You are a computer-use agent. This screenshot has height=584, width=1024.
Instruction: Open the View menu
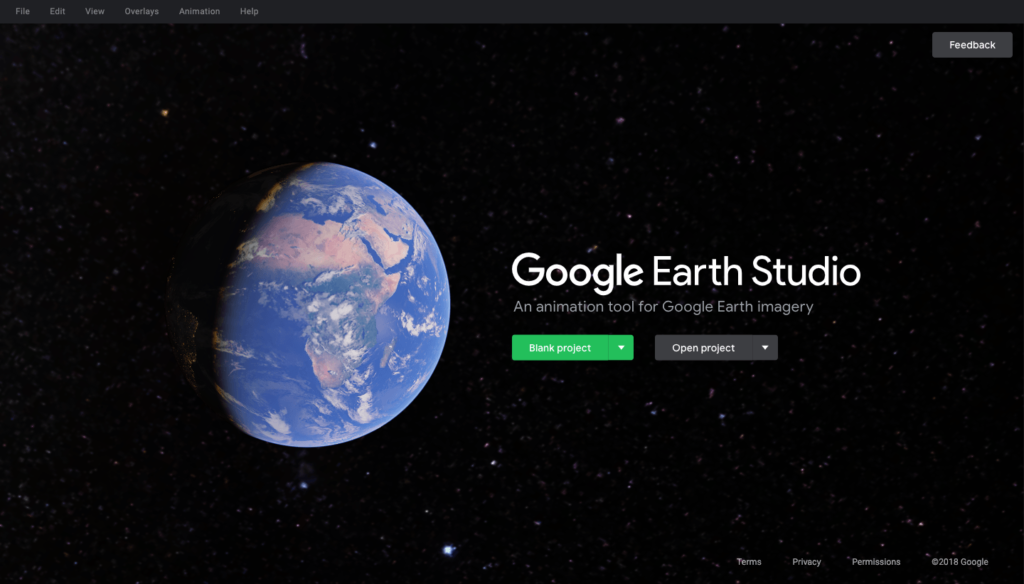95,11
